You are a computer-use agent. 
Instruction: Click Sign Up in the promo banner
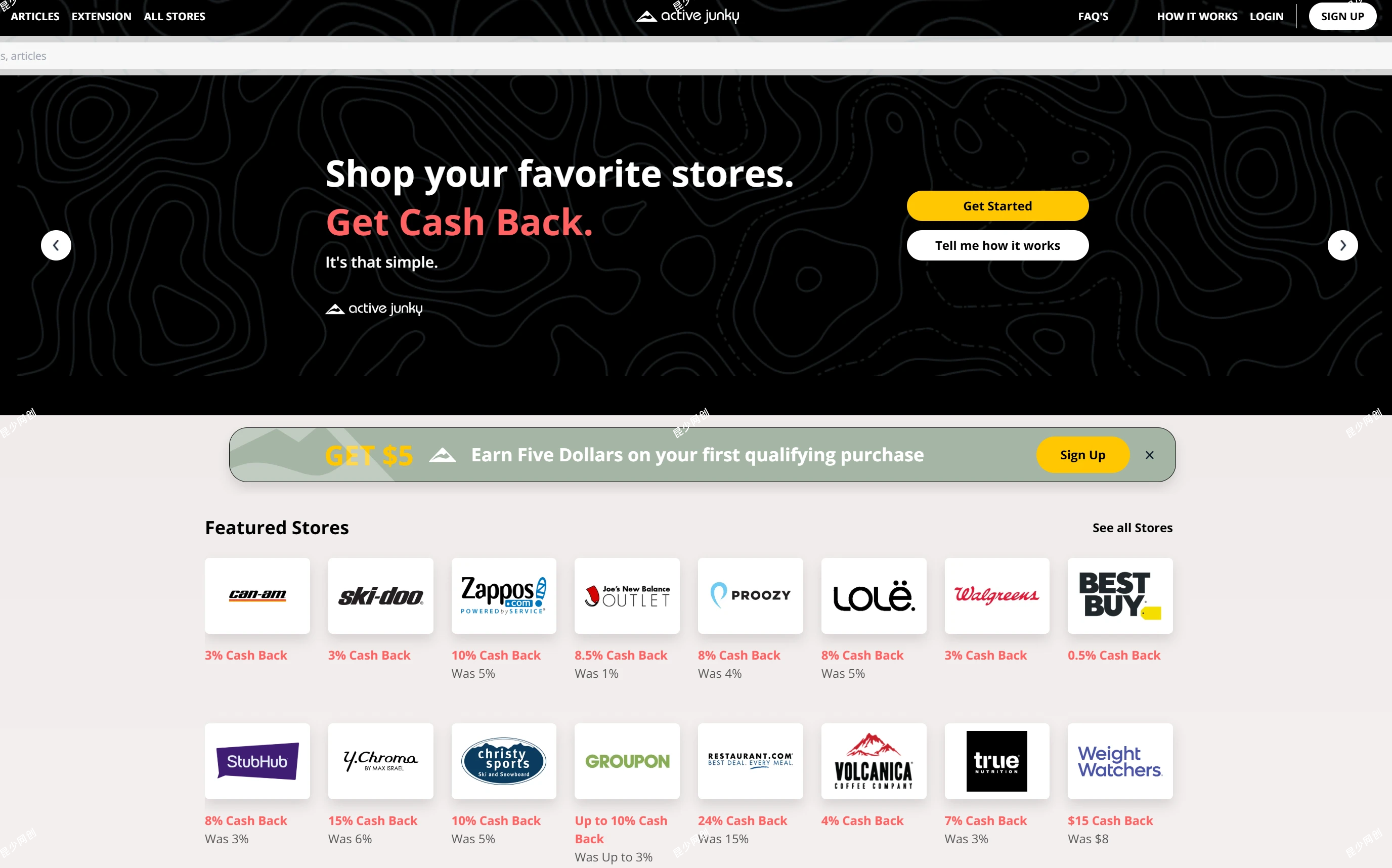coord(1082,455)
